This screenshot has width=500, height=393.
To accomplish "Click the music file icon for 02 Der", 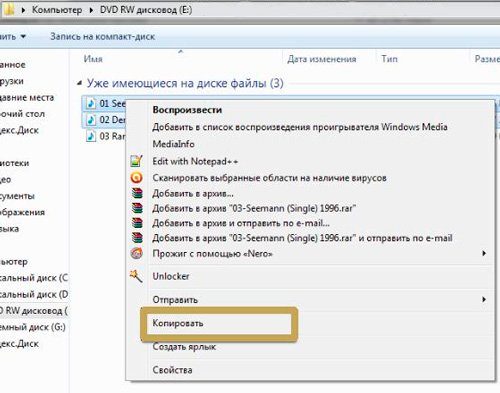I will tap(91, 120).
